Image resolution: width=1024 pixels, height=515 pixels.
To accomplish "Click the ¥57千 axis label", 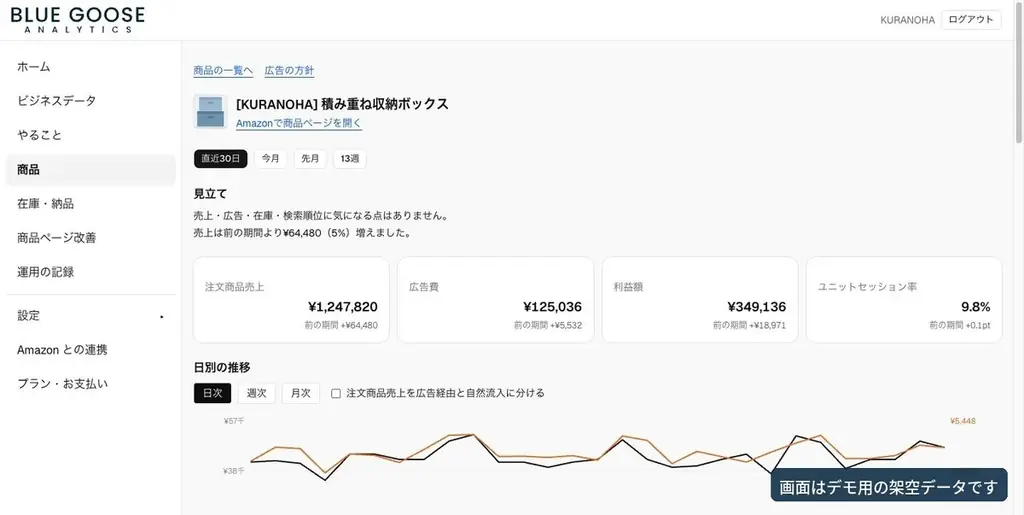I will (x=234, y=421).
